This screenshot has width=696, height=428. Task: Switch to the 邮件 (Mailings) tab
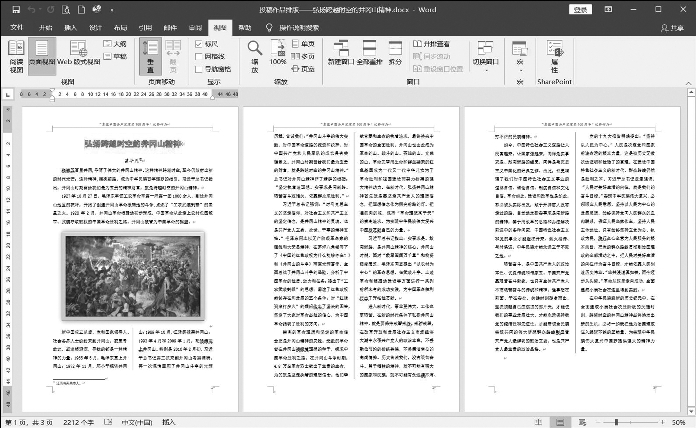point(170,28)
